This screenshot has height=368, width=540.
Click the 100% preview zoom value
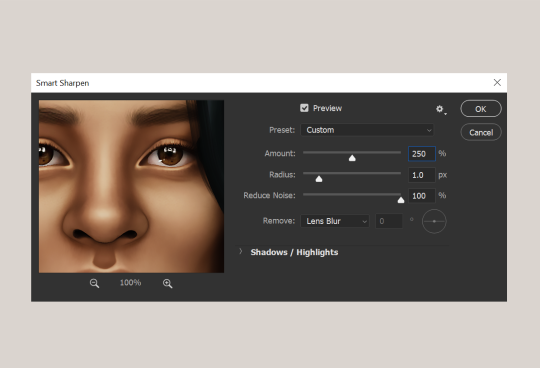(x=131, y=283)
